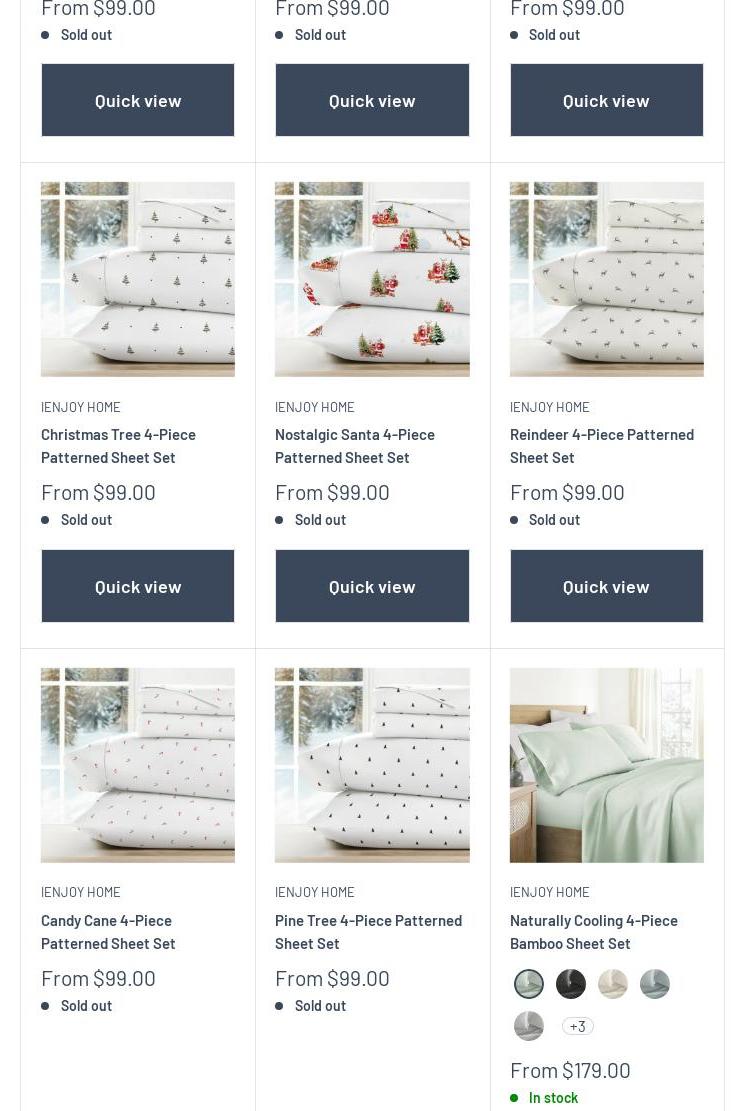Select the ivory cream color swatch
This screenshot has height=1111, width=745.
[x=612, y=983]
